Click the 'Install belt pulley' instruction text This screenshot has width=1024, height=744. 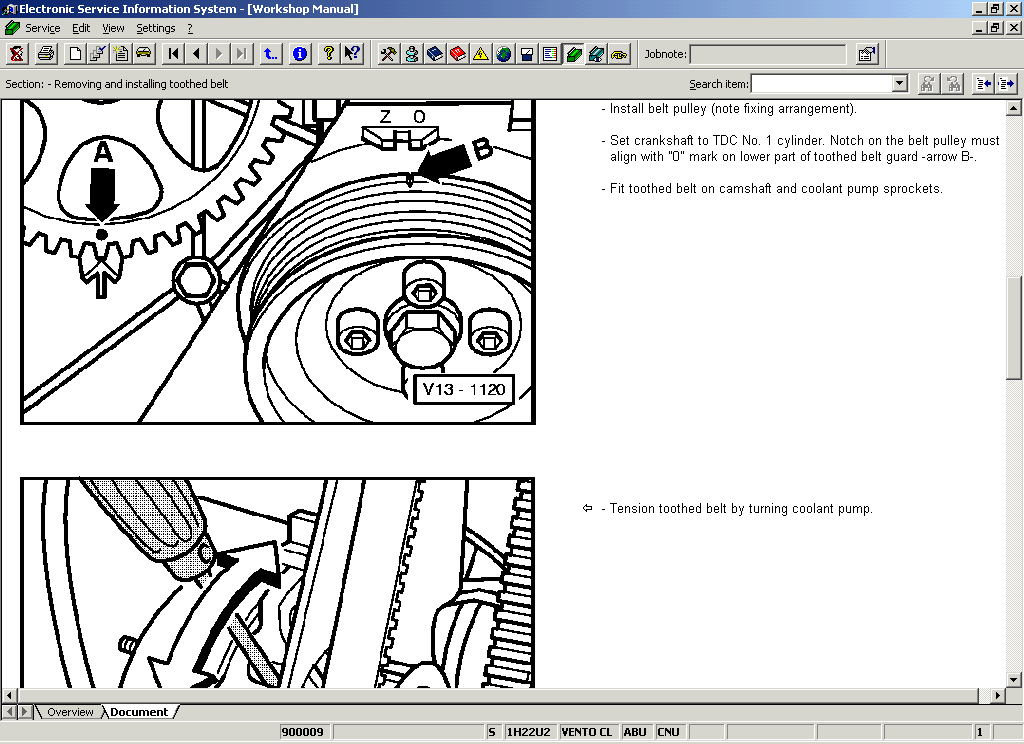pos(729,109)
